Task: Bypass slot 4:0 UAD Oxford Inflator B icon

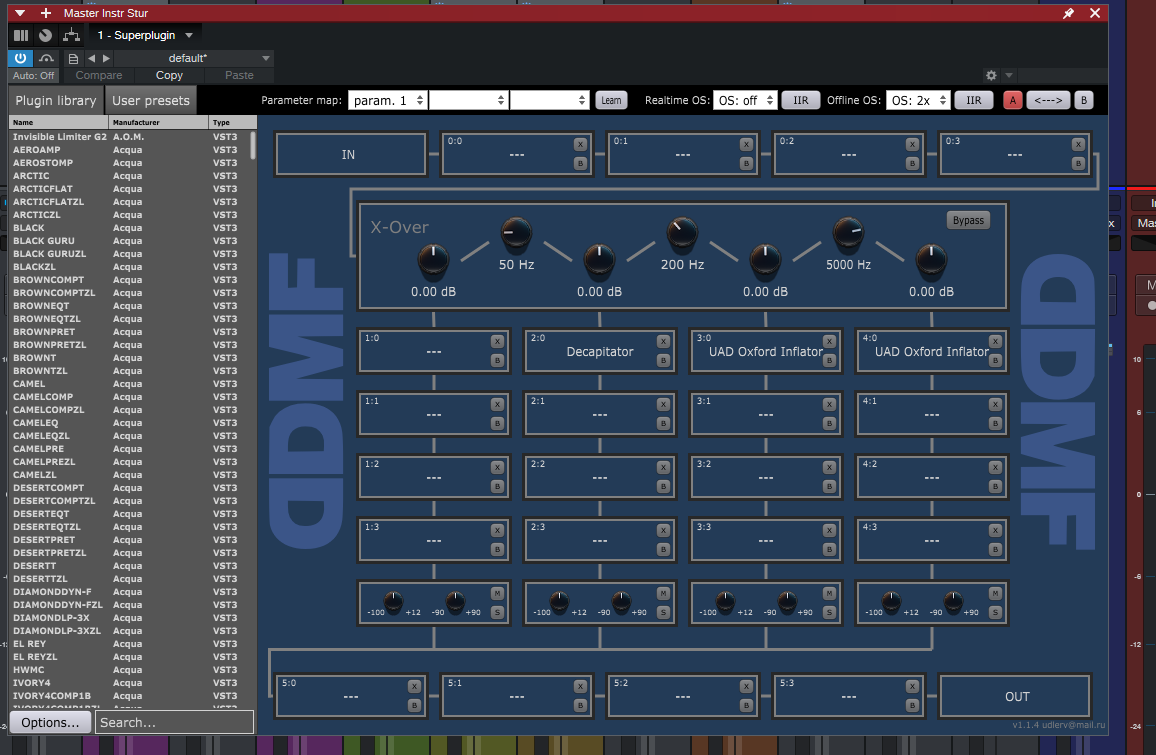Action: 995,361
